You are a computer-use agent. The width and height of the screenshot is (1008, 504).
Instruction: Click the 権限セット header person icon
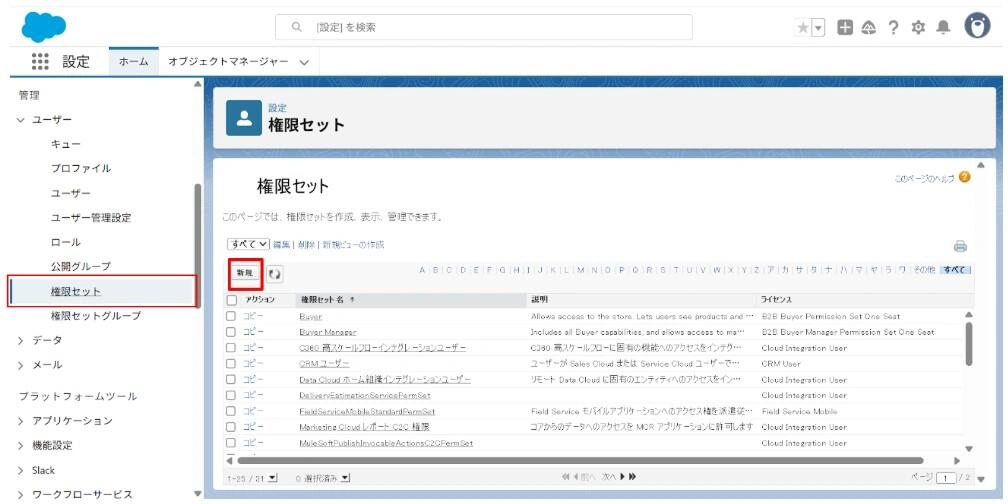pos(244,118)
